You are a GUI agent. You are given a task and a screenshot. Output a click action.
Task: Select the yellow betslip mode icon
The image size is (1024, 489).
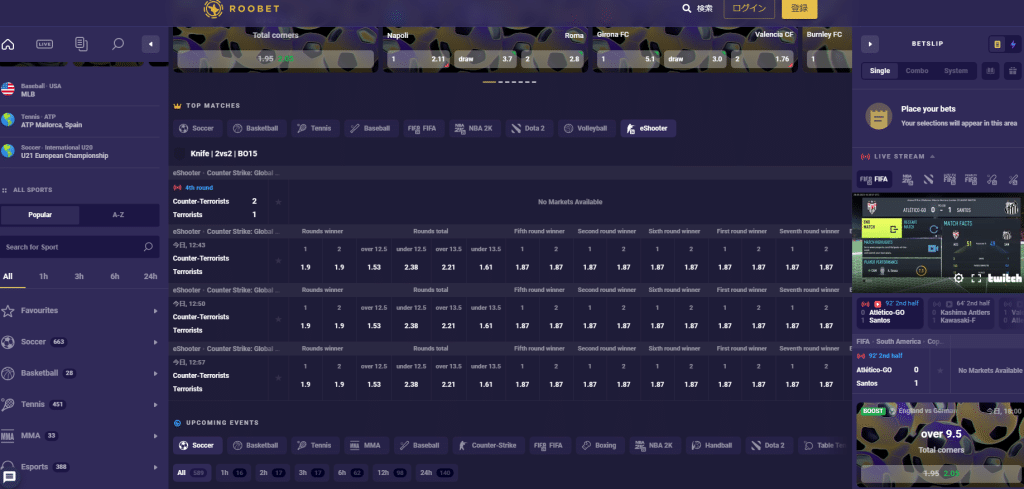(x=997, y=44)
